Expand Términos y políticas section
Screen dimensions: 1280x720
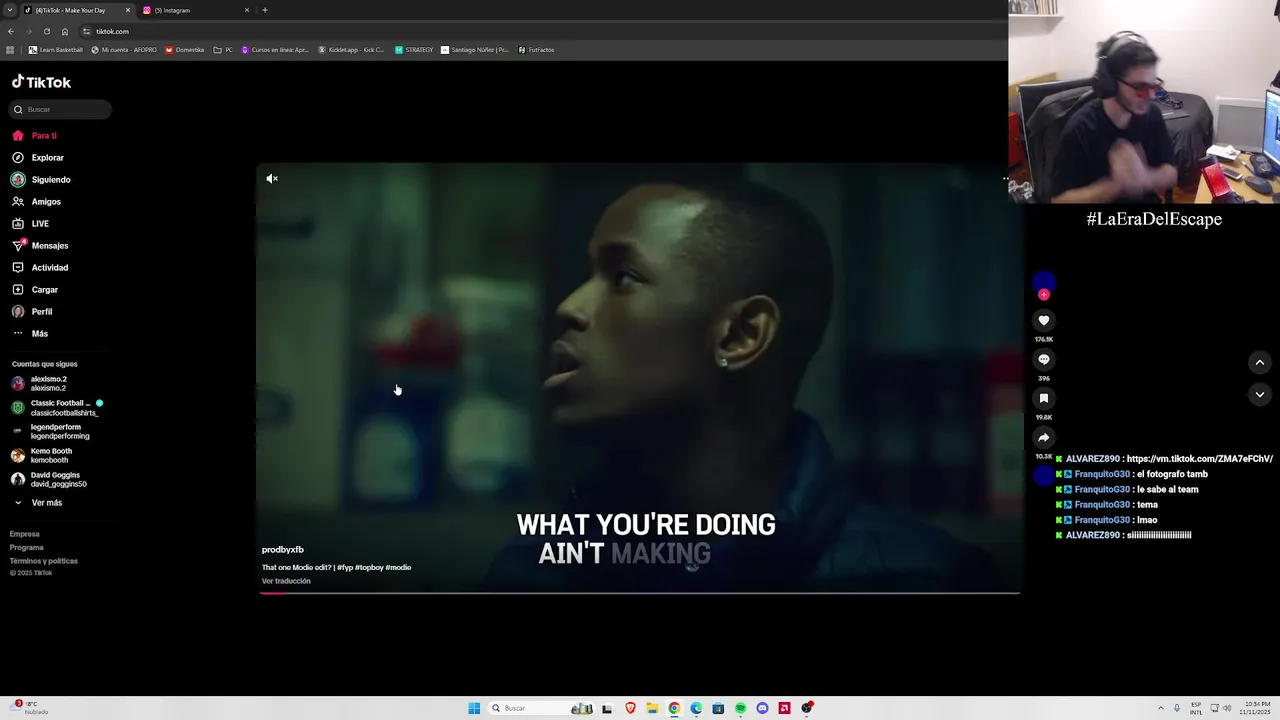44,561
